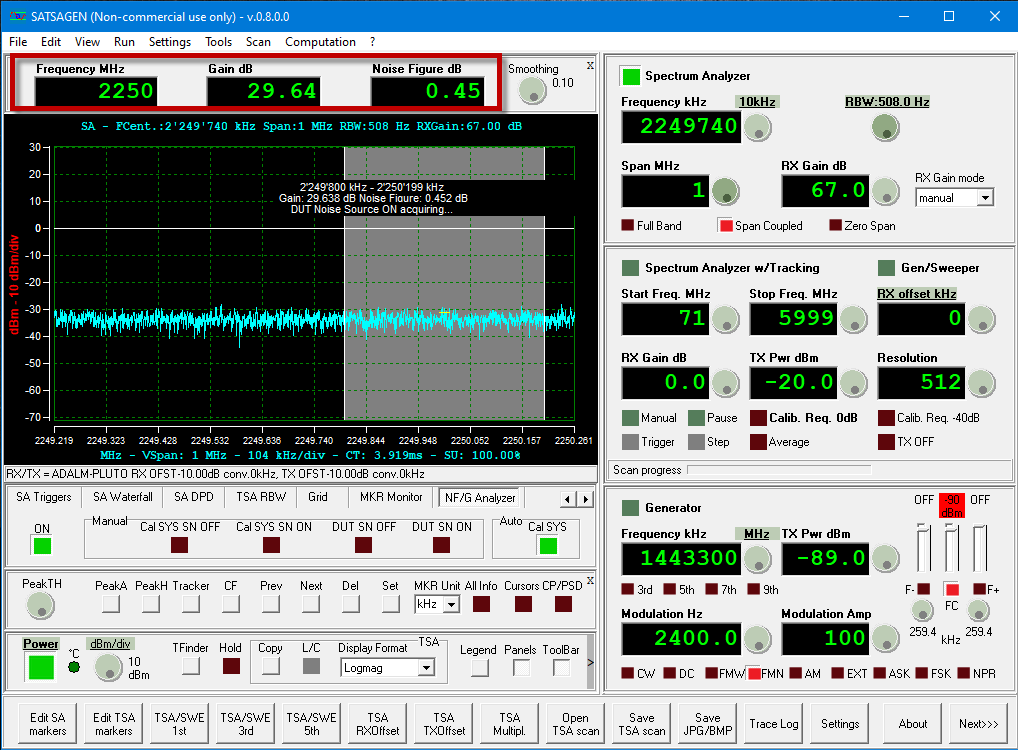Viewport: 1018px width, 750px height.
Task: Toggle the Hold checkbox
Action: coord(231,666)
